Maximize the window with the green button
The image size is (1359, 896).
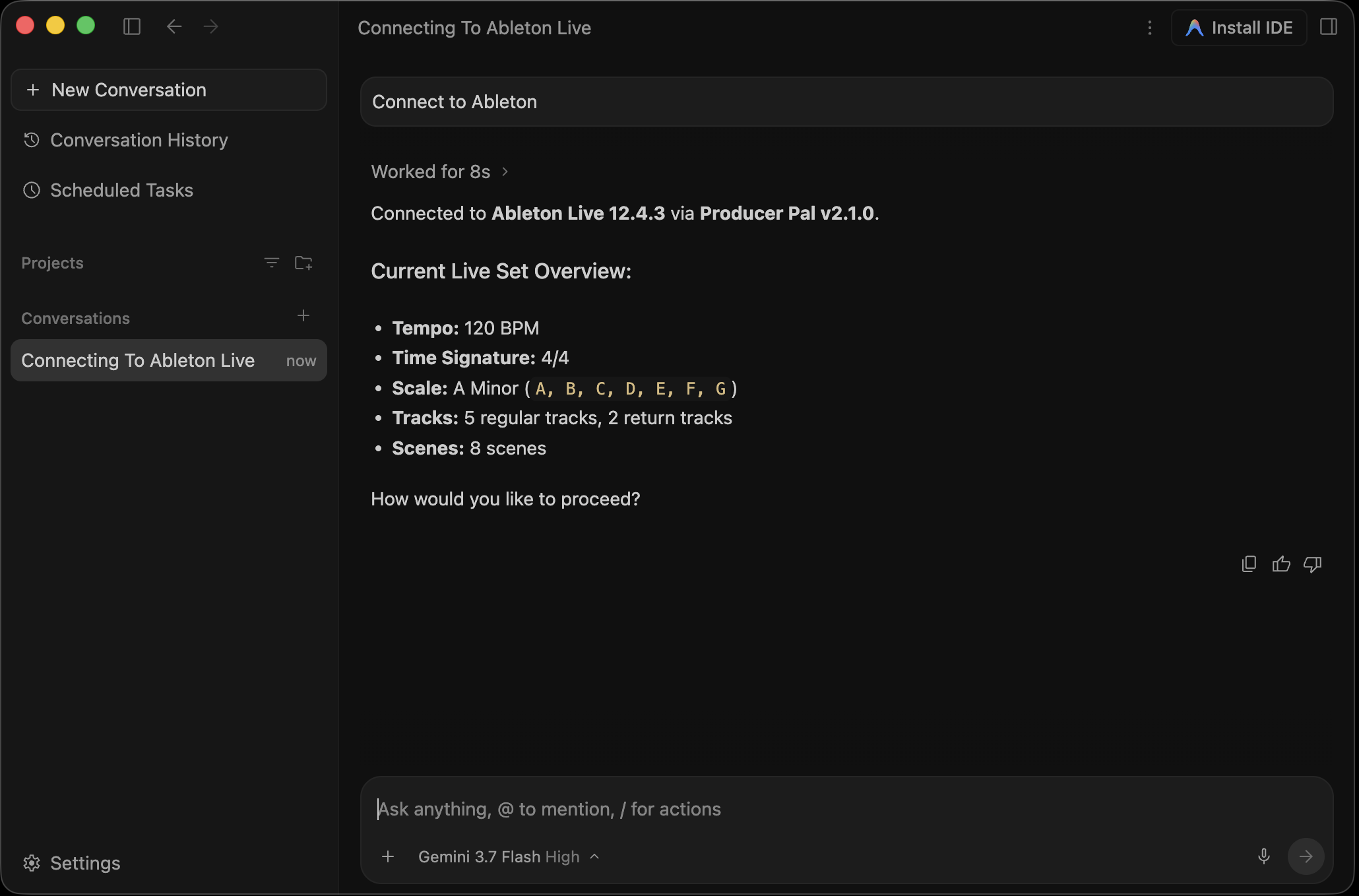pos(86,26)
